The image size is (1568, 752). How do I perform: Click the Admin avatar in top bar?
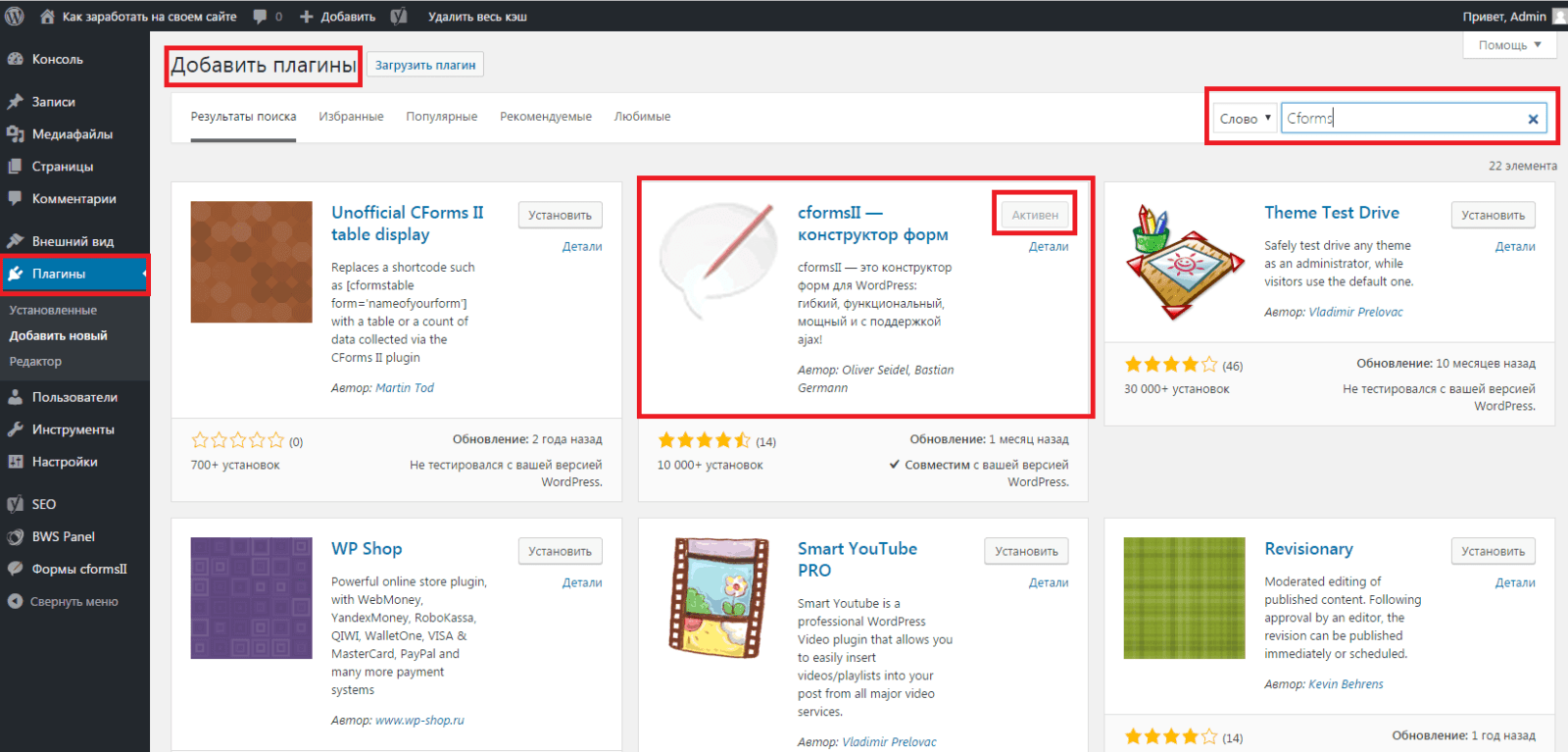[x=1559, y=16]
